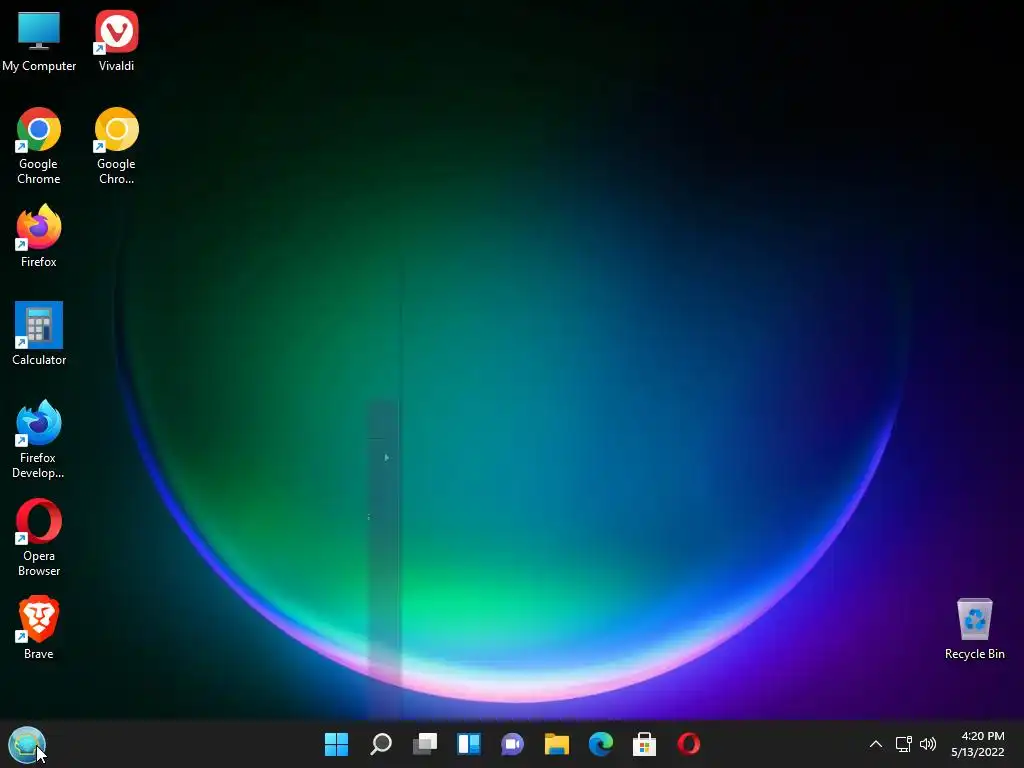Open Microsoft Store from the taskbar
This screenshot has width=1024, height=768.
pyautogui.click(x=645, y=744)
